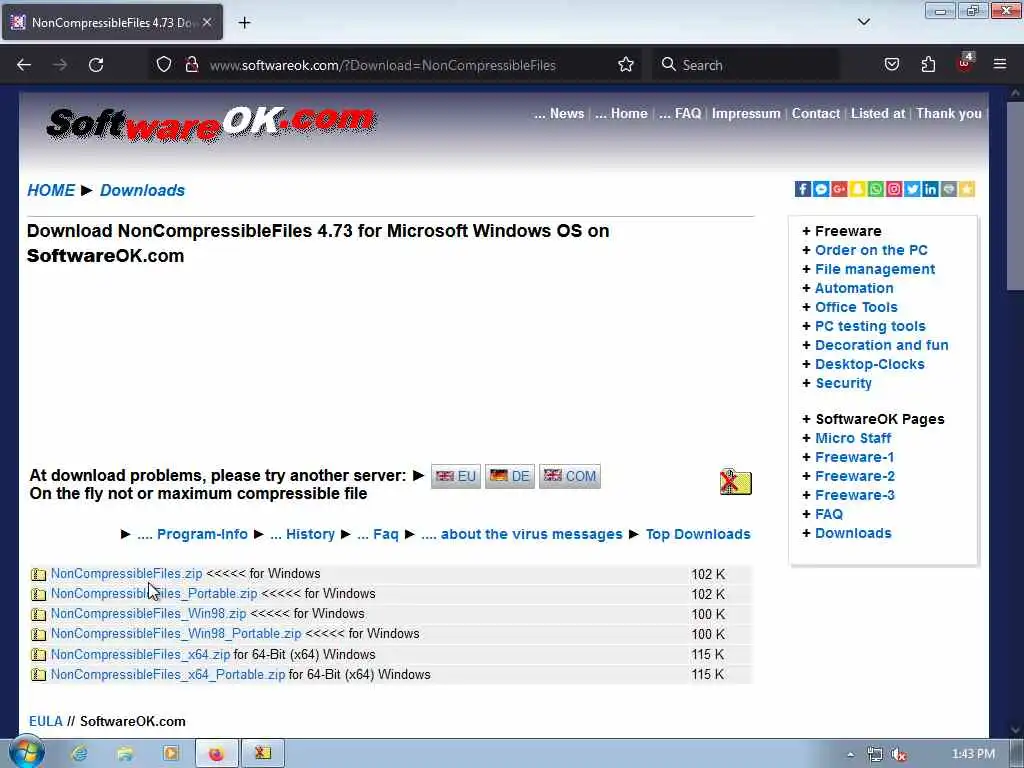
Task: Open a new browser tab
Action: [244, 23]
